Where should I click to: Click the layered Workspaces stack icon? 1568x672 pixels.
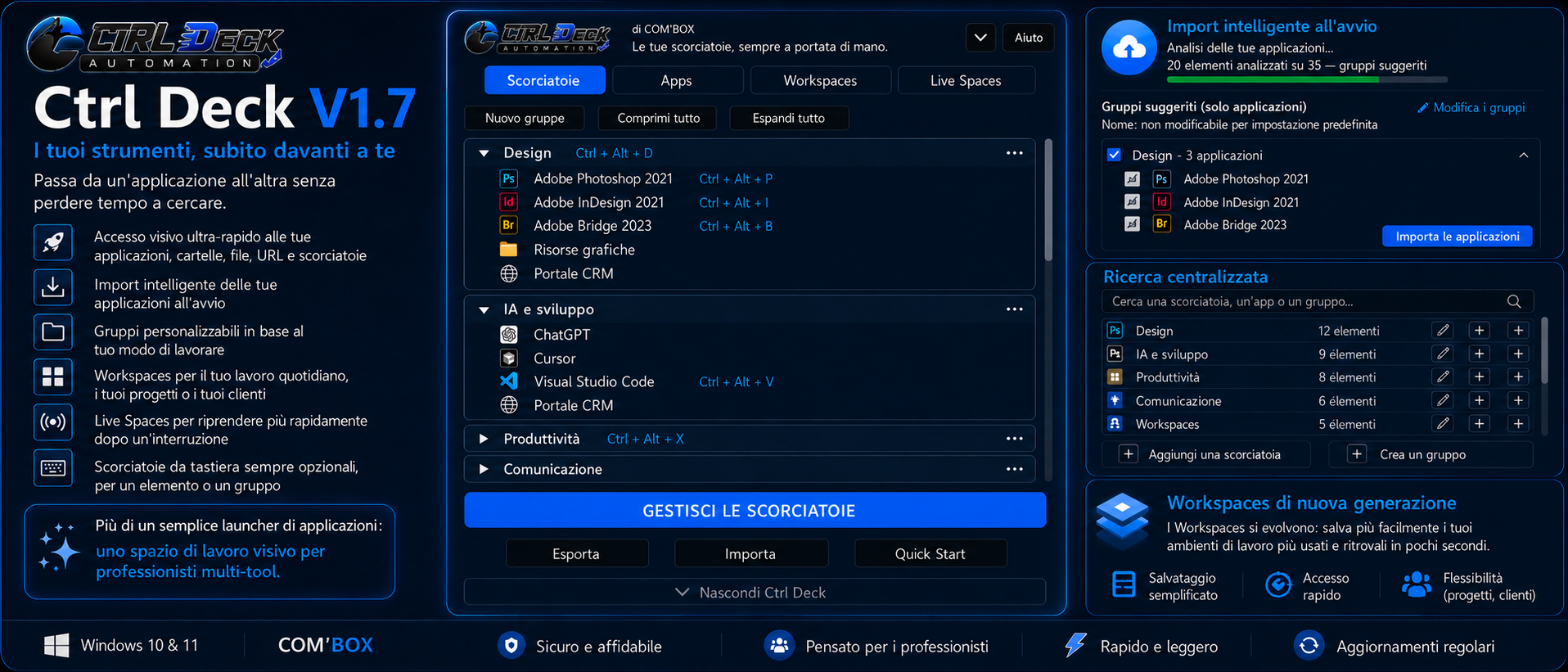(1122, 521)
